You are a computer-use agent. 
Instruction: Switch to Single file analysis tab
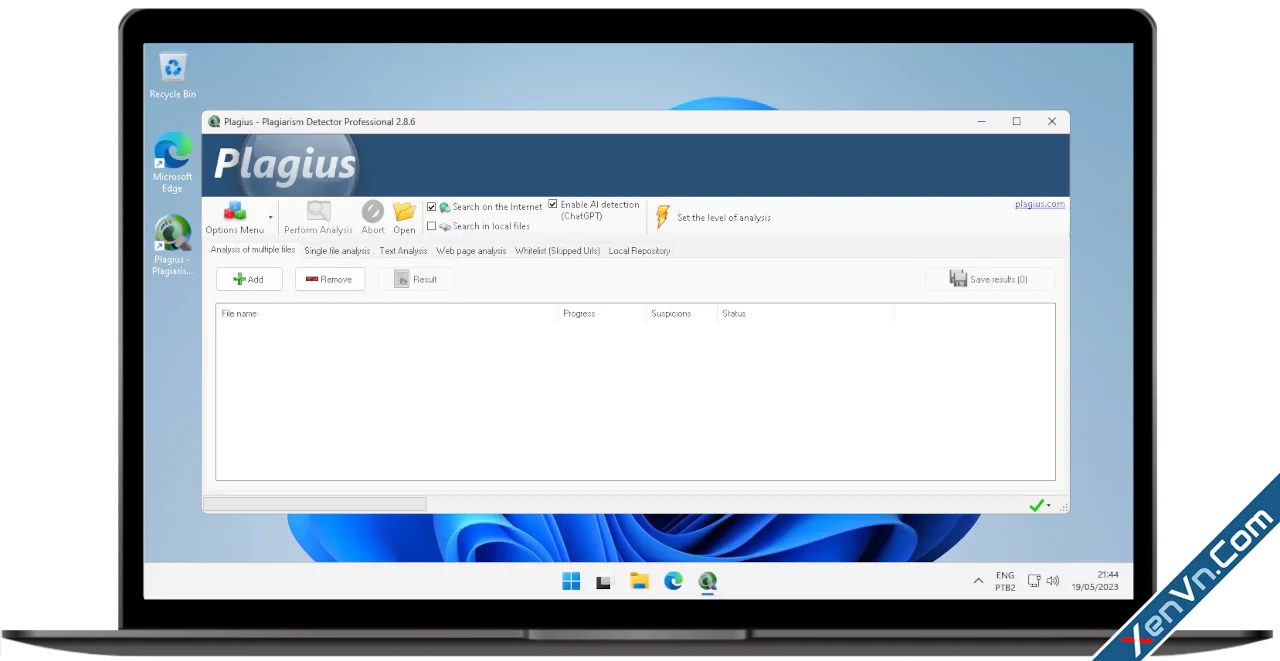(337, 251)
